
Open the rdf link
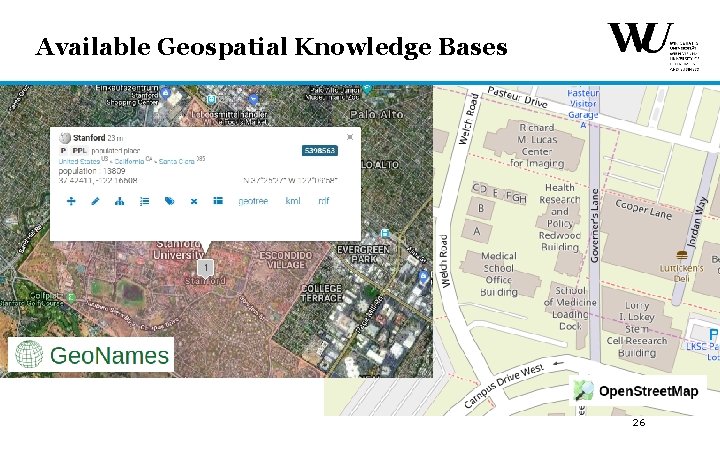324,201
